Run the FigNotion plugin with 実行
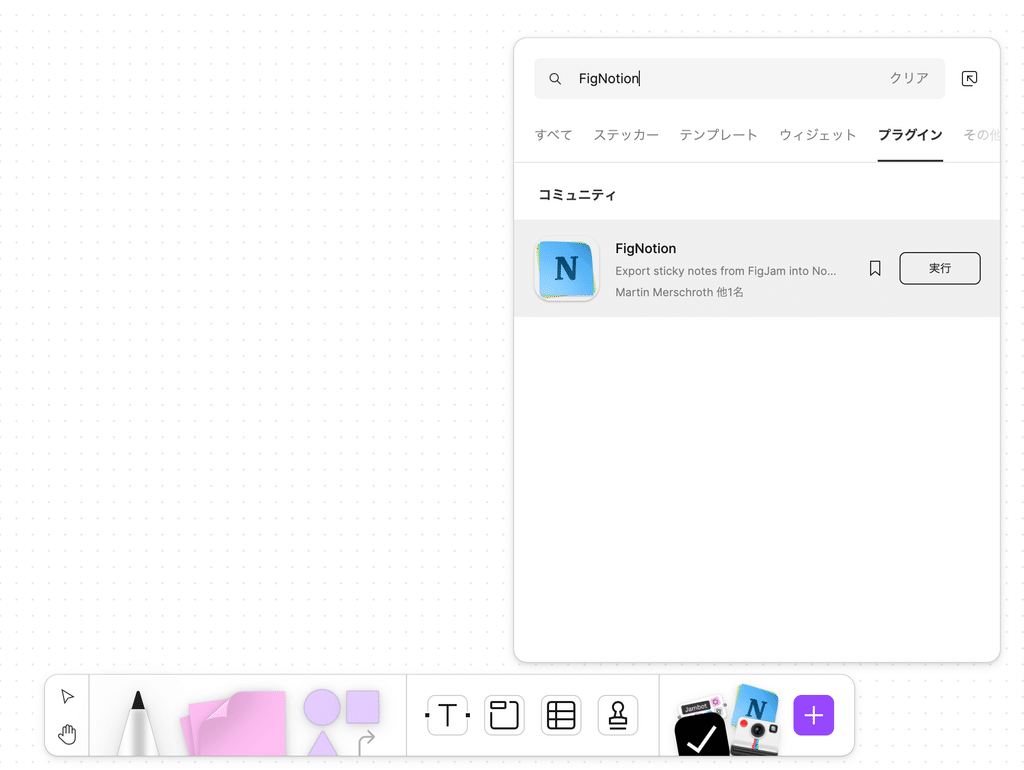This screenshot has height=770, width=1024. (940, 268)
